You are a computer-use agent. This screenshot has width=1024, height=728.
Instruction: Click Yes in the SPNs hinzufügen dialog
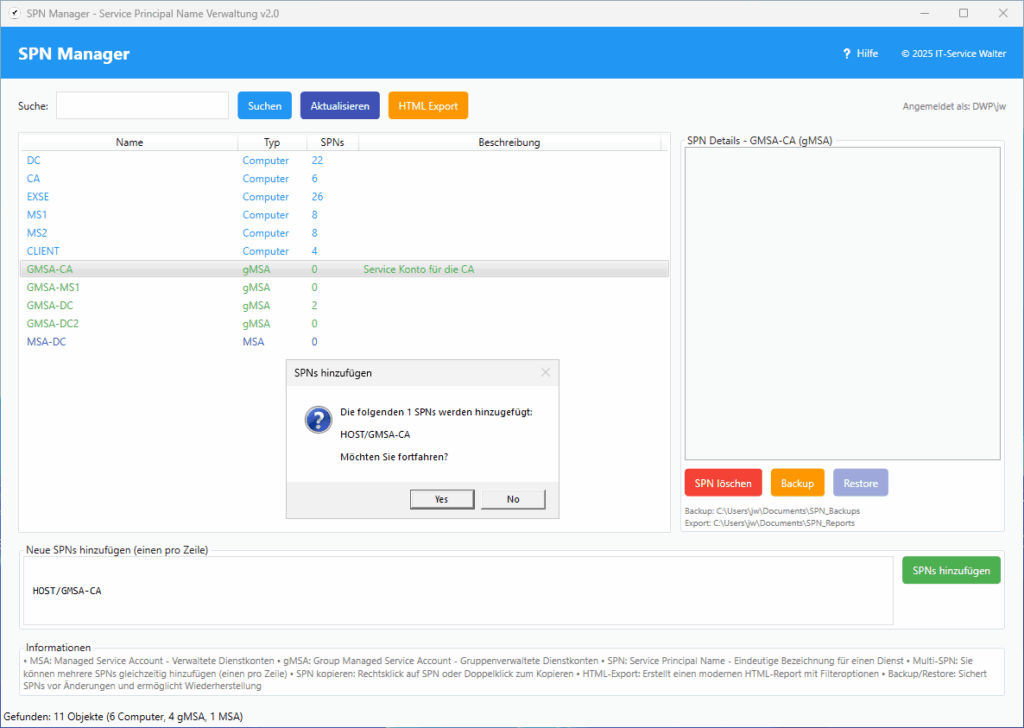441,499
